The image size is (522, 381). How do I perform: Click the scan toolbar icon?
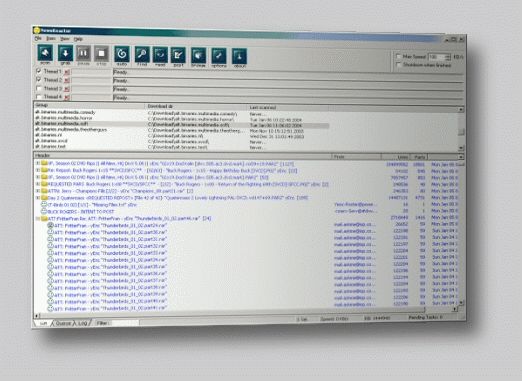(x=45, y=53)
